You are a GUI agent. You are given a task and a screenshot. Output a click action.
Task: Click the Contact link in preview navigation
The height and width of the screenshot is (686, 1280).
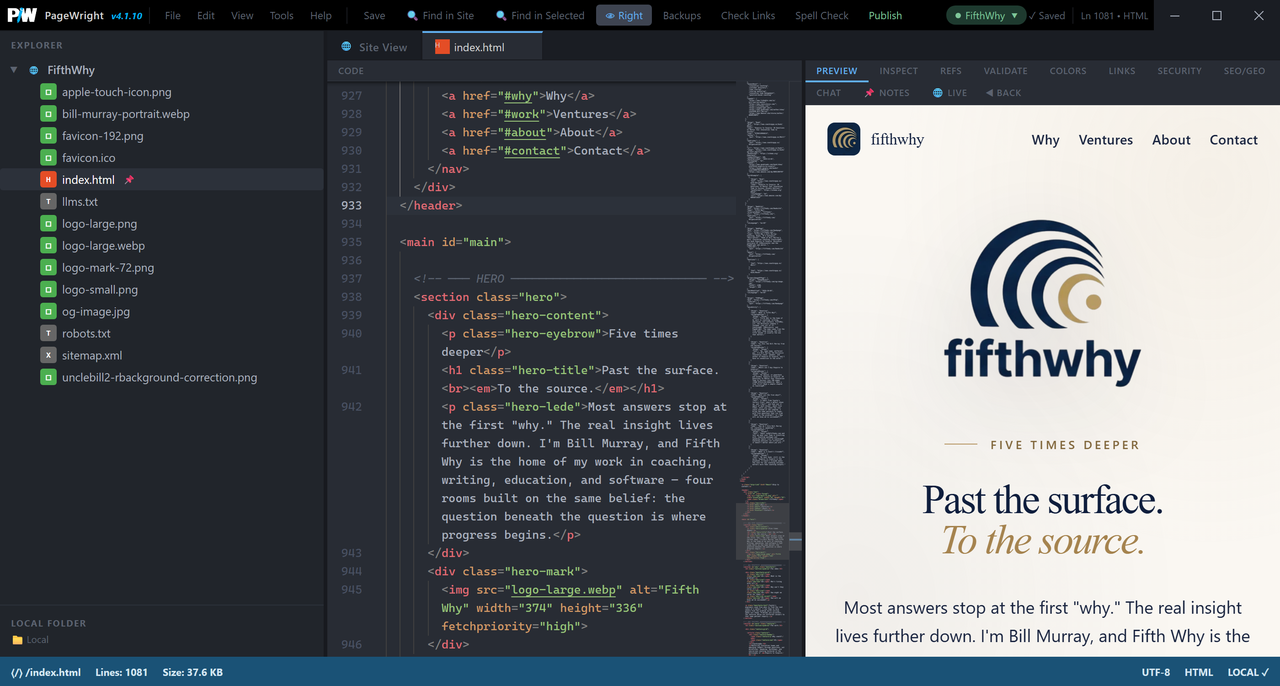pos(1234,140)
